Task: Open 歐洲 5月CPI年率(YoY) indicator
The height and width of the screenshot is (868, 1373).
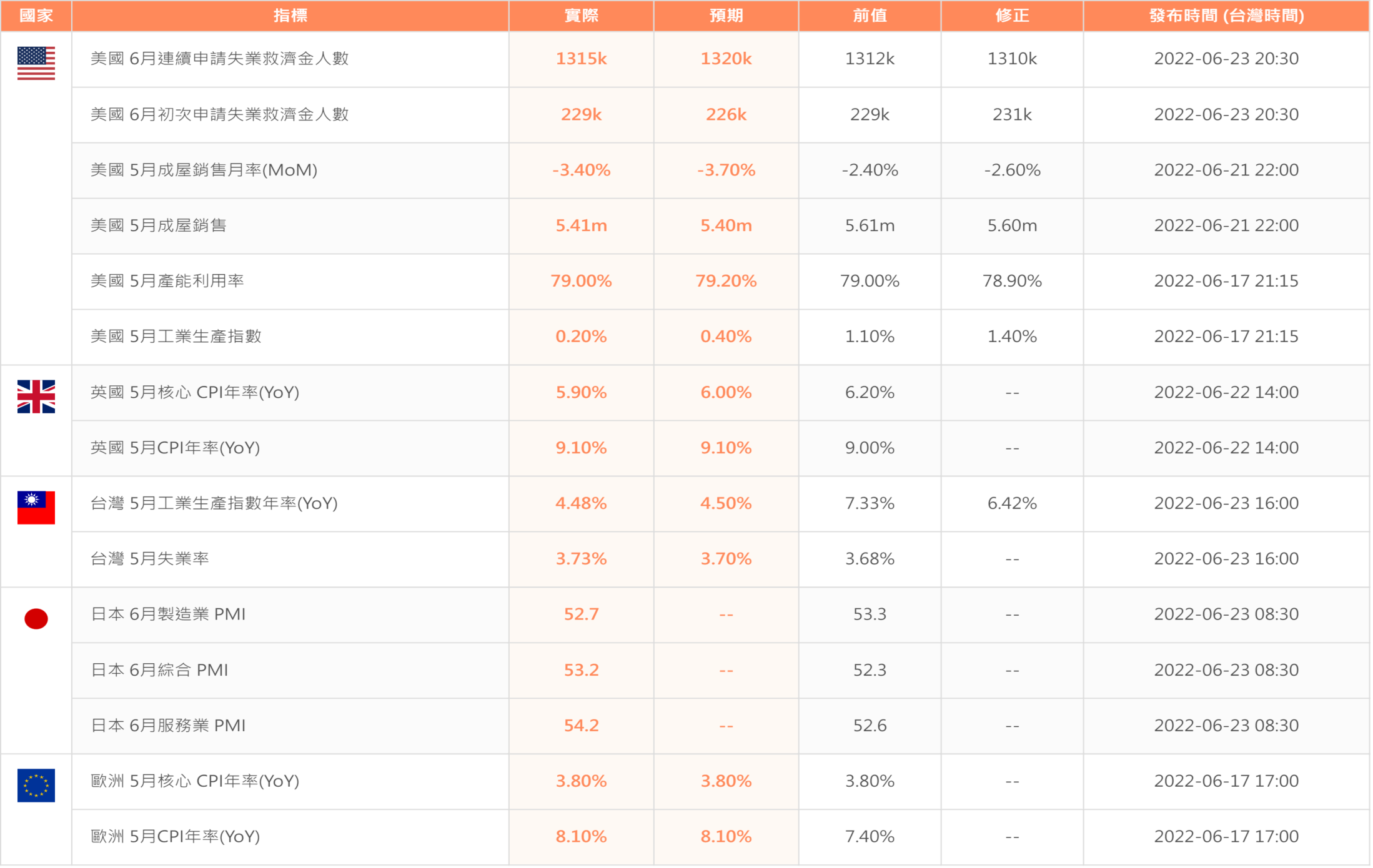Action: (176, 837)
